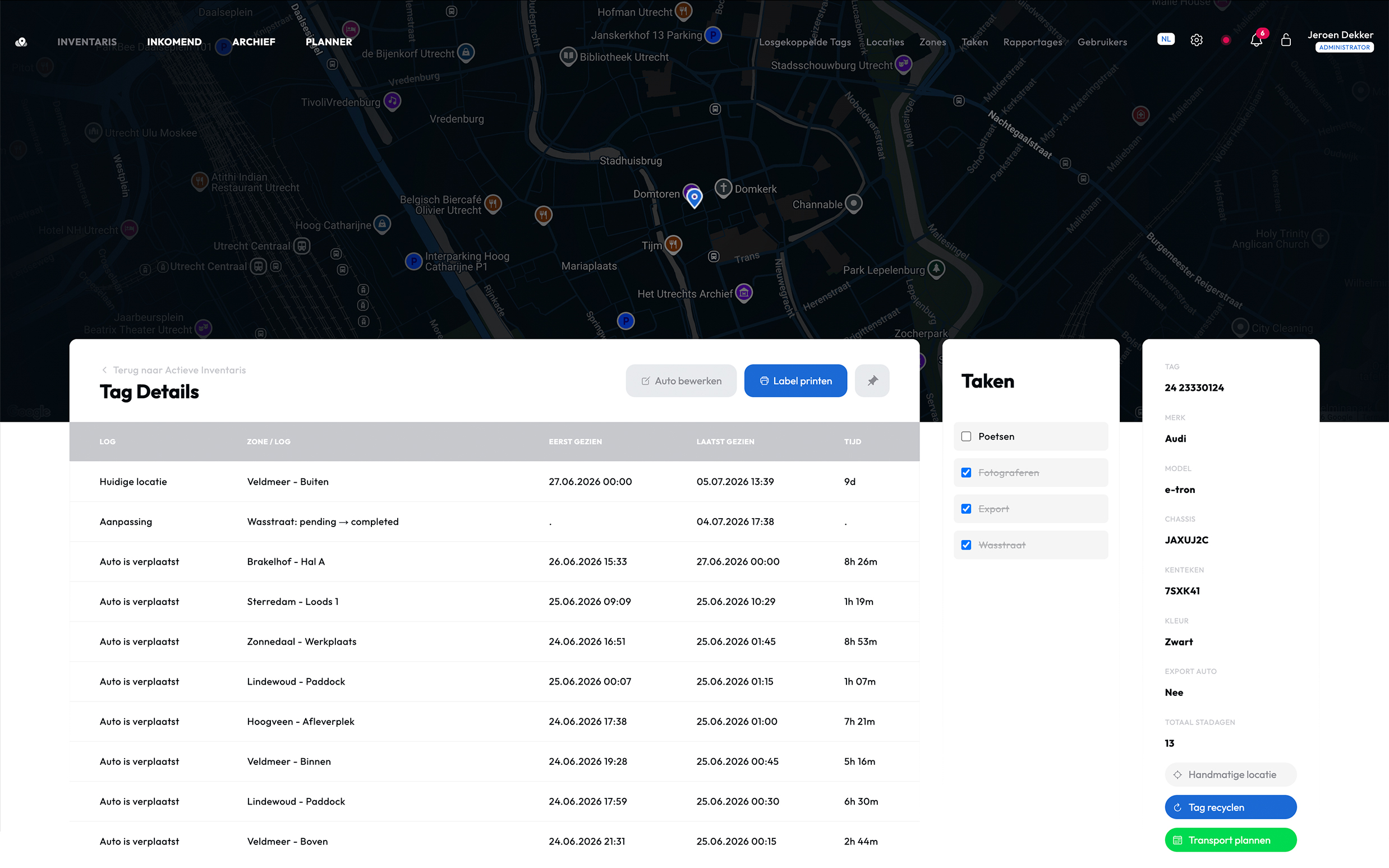The height and width of the screenshot is (868, 1389).
Task: Click the Tag recyclen button
Action: [x=1230, y=807]
